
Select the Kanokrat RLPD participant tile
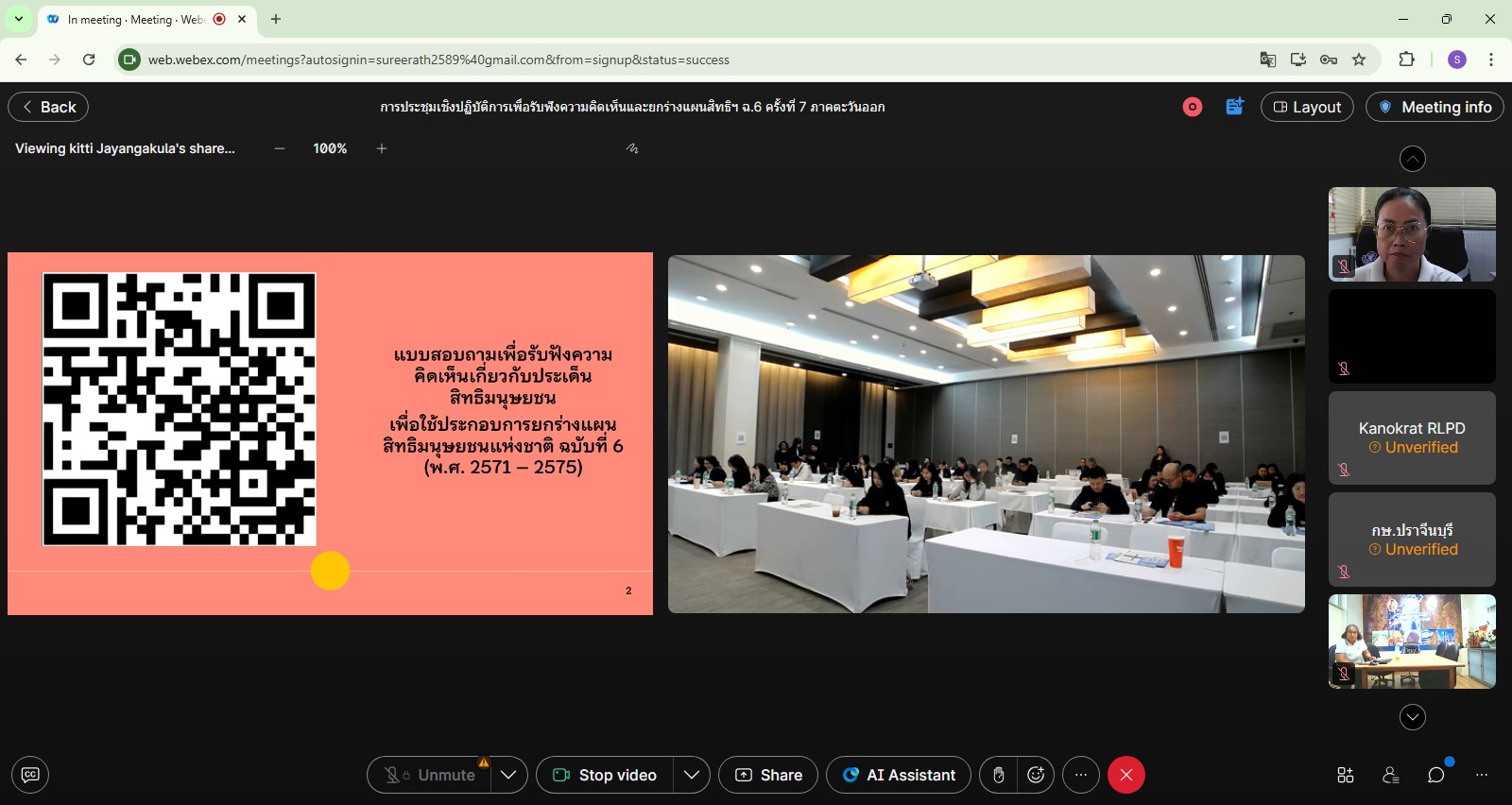(1412, 437)
